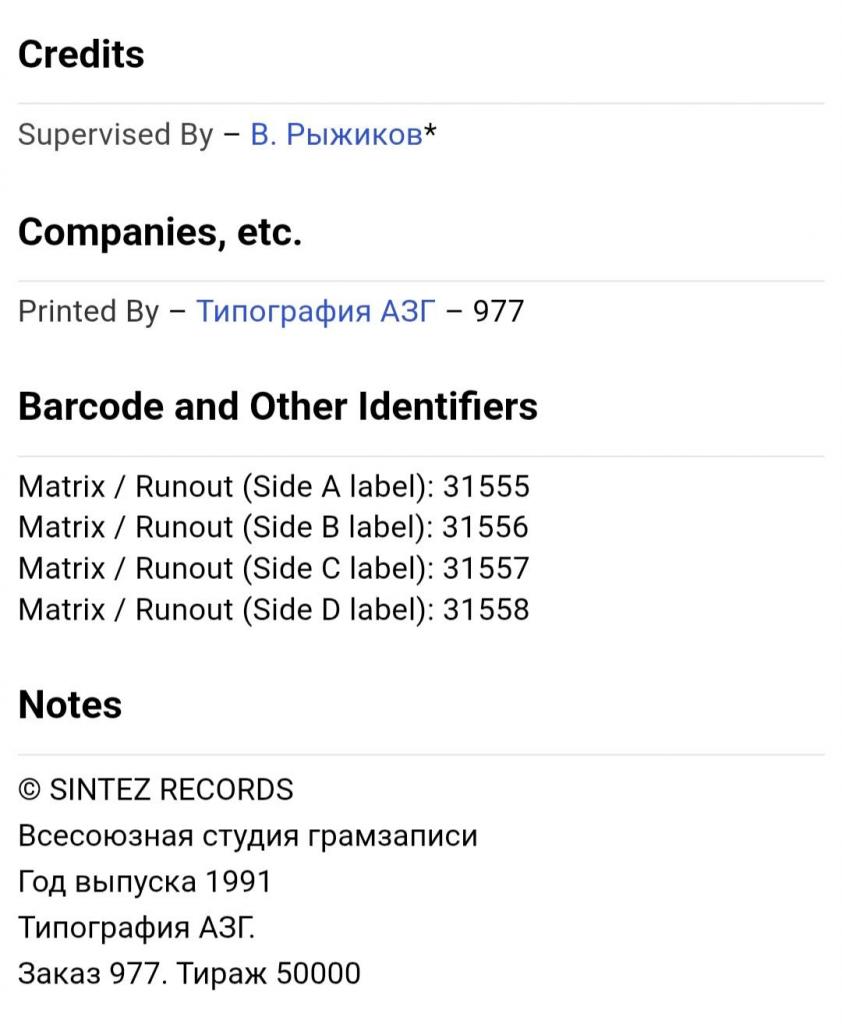This screenshot has width=842, height=1024.
Task: Click the '© SINTEZ RECORDS' note line
Action: [x=156, y=790]
